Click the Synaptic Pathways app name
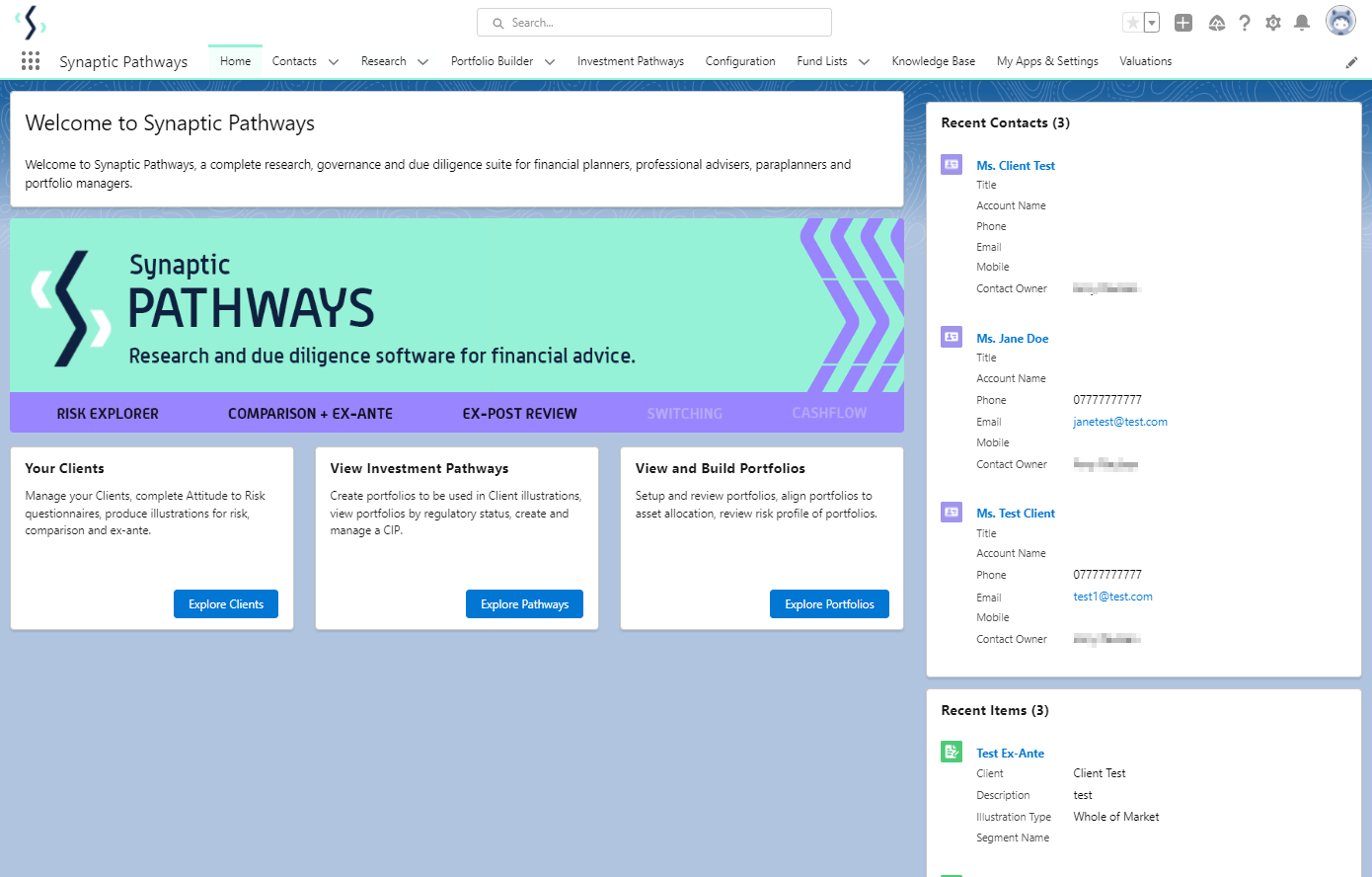 (123, 61)
